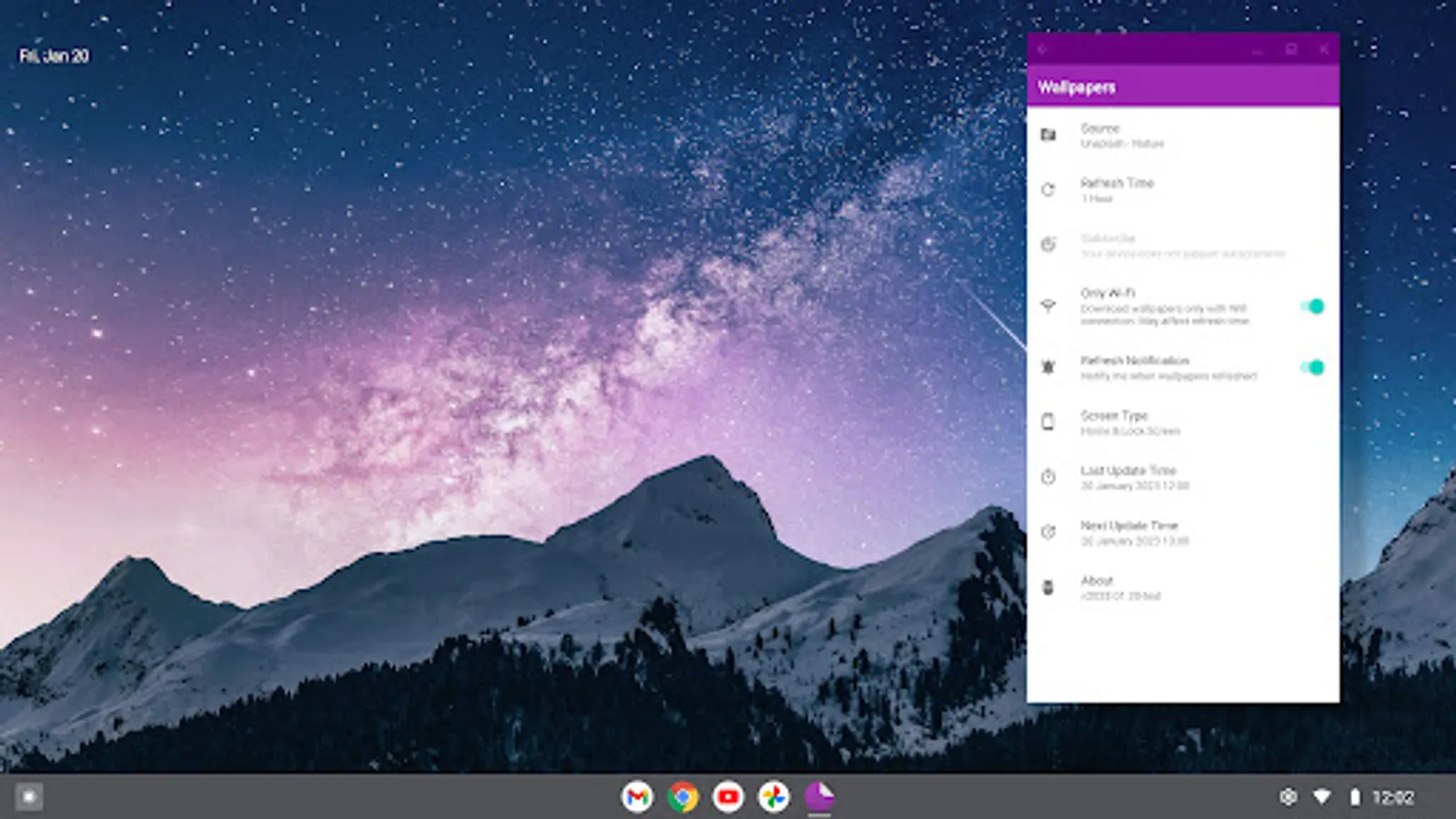This screenshot has height=819, width=1456.
Task: Click the About entry
Action: point(1183,588)
